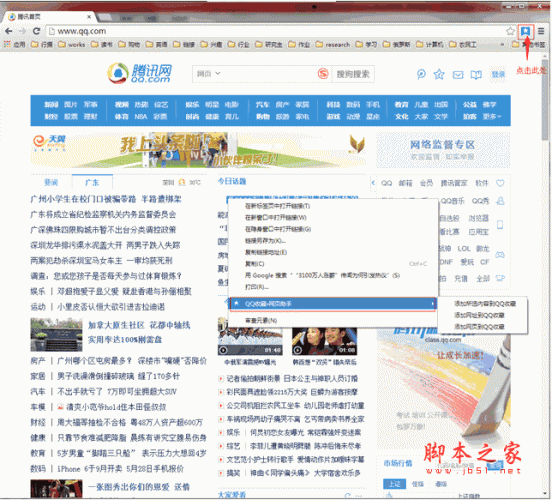552x500 pixels.
Task: Click the 网络监督专区 banner
Action: 443,150
